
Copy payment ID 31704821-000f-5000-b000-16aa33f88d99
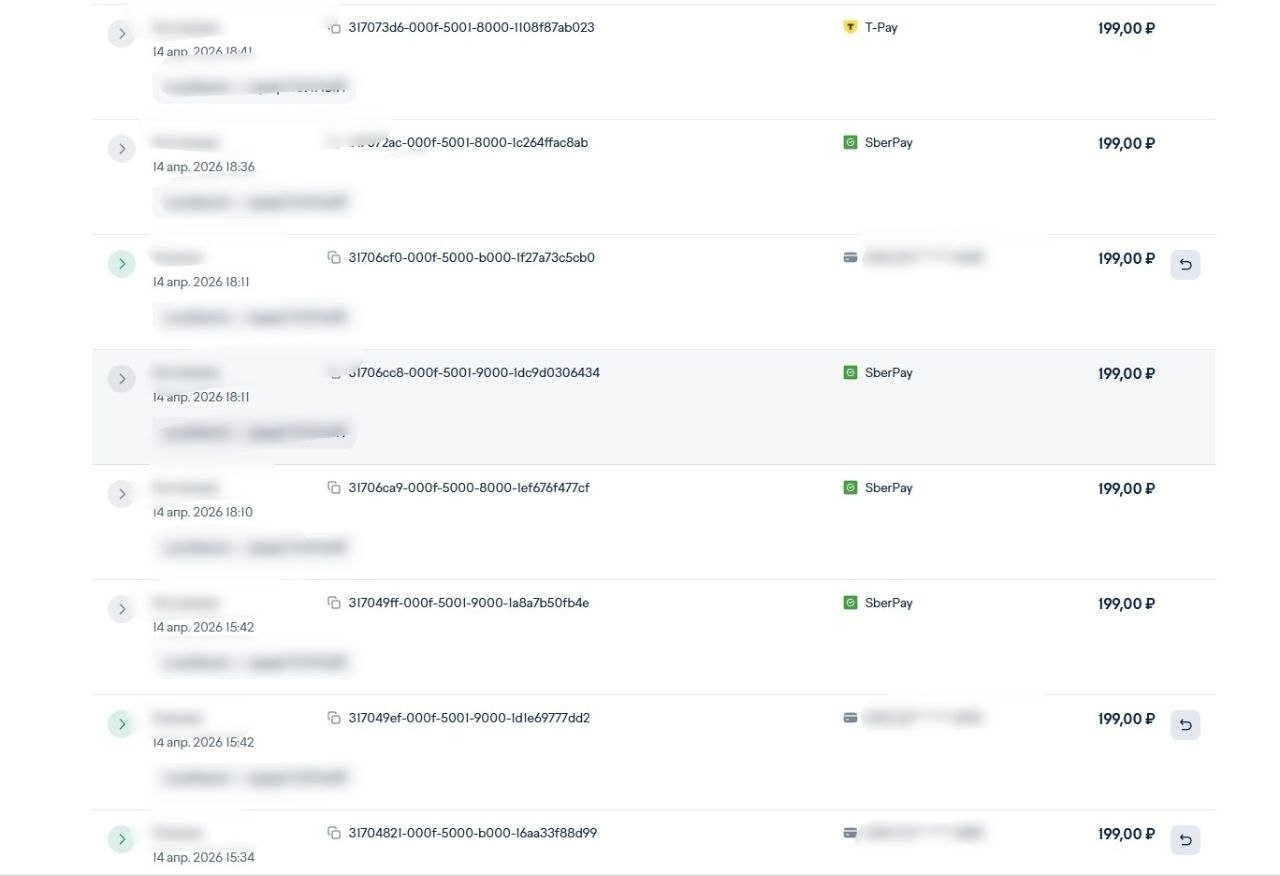[x=334, y=833]
